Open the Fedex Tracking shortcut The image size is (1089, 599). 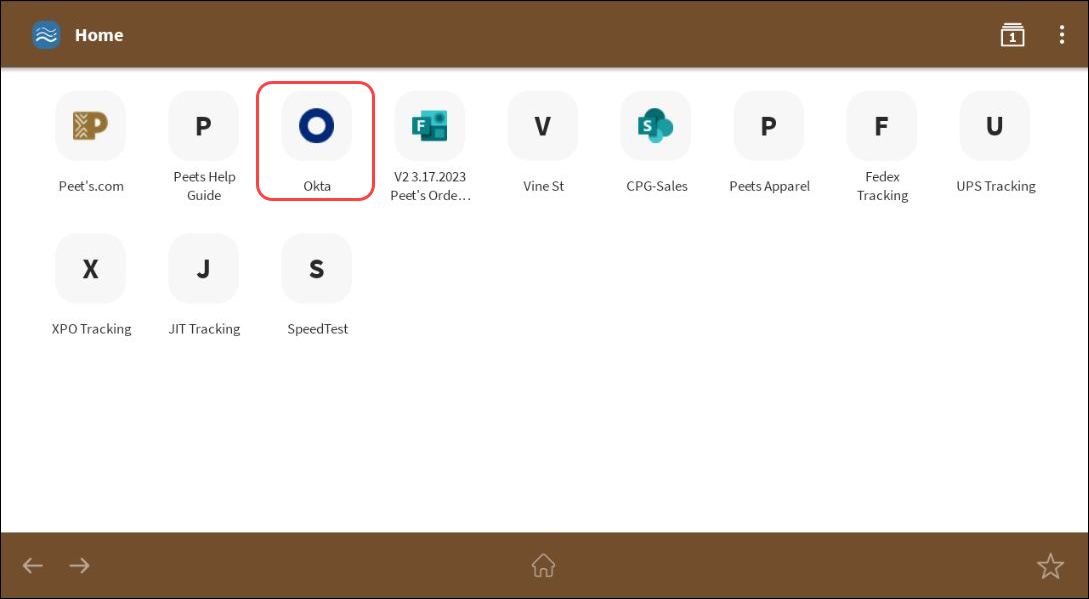881,126
